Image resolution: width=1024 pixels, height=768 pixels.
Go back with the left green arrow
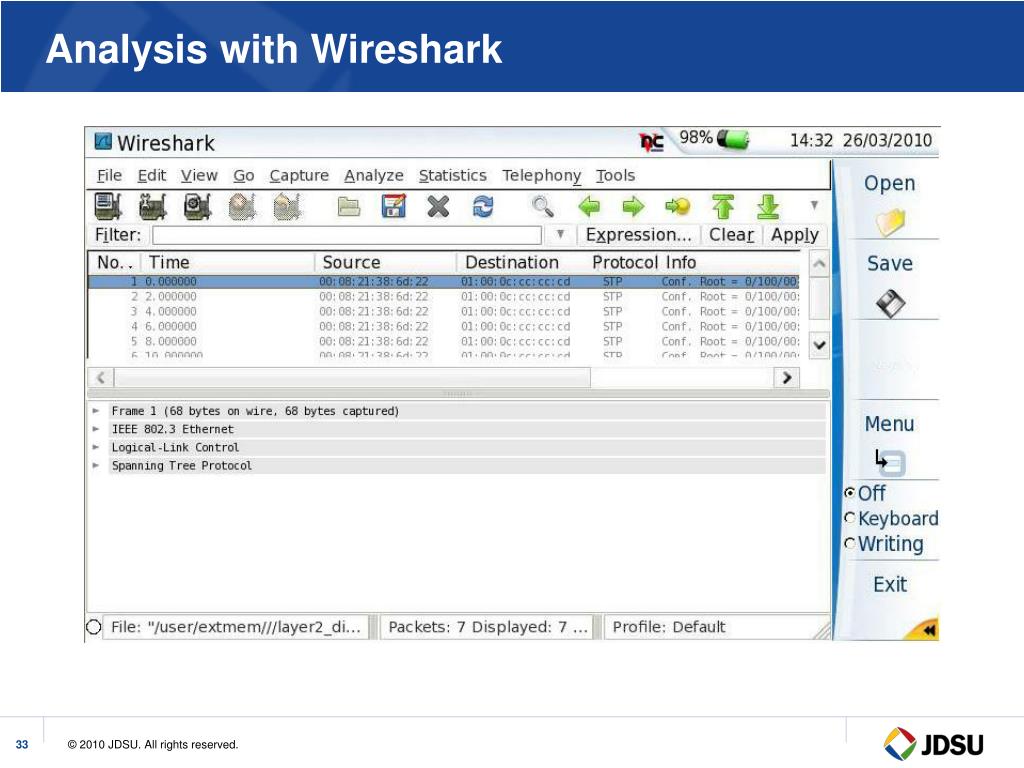pos(589,207)
